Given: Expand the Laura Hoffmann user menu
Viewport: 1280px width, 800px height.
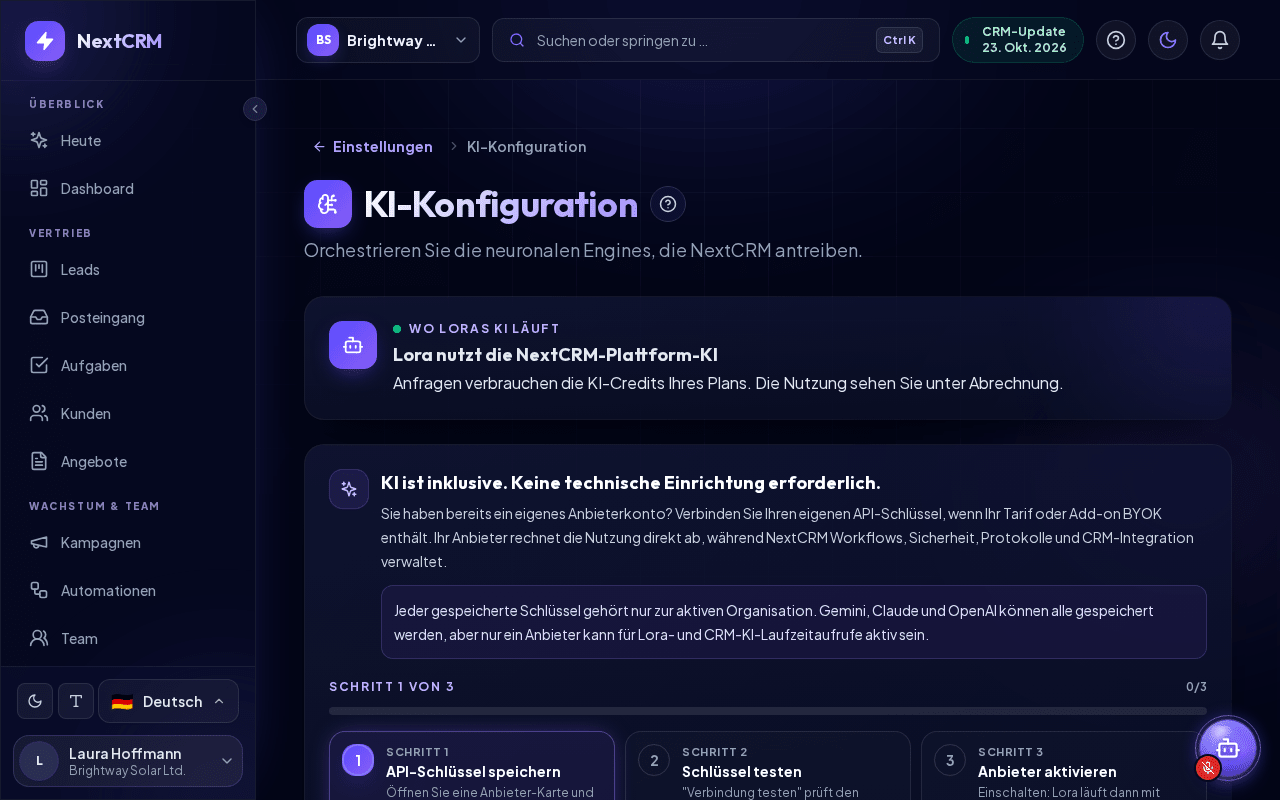Looking at the screenshot, I should click(x=128, y=761).
